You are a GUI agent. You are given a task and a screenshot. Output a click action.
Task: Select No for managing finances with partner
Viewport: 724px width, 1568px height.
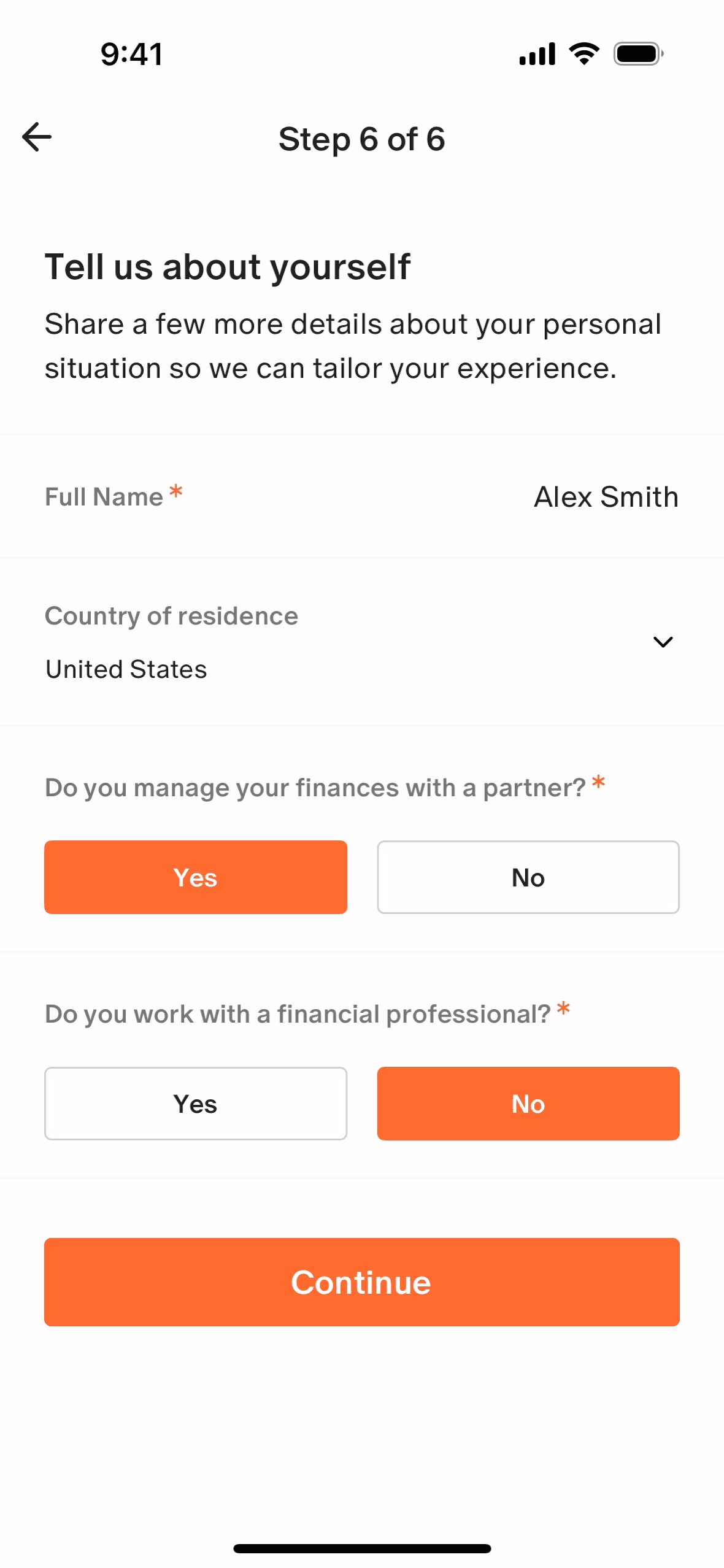(528, 877)
